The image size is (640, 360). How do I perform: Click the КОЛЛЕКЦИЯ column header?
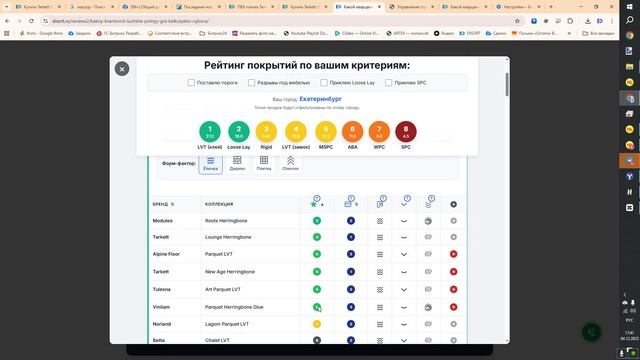tap(219, 204)
